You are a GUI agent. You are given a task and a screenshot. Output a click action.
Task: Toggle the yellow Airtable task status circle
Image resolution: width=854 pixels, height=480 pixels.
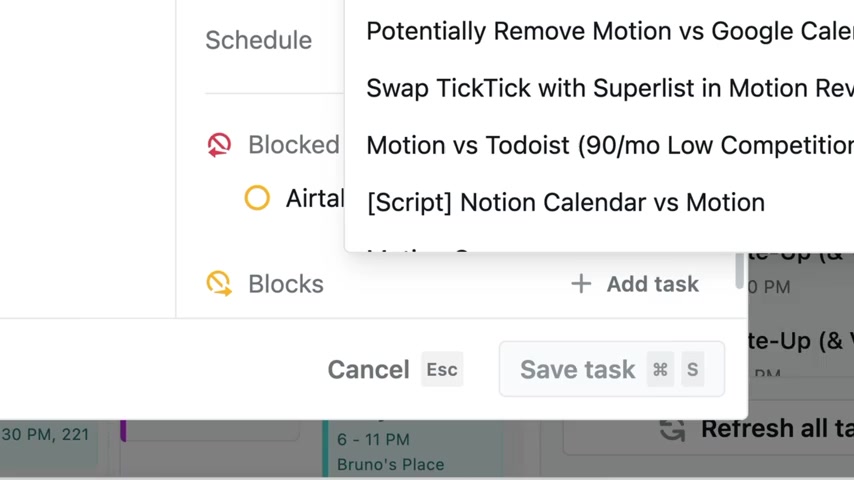[x=257, y=198]
